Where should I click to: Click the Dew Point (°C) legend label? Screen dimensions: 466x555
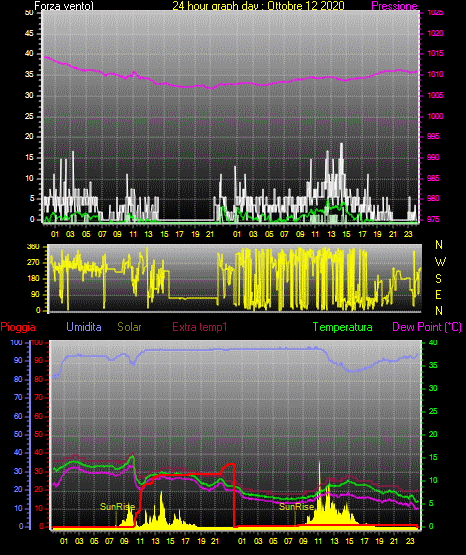coord(427,327)
